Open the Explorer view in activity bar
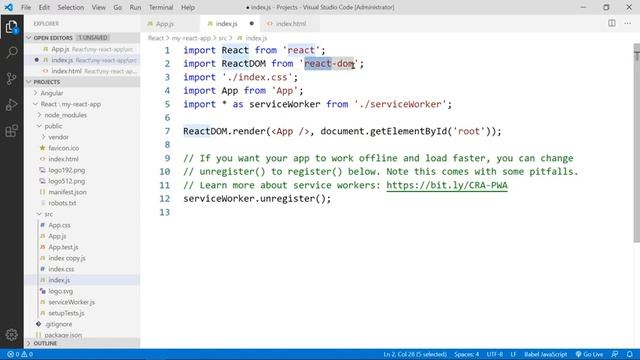This screenshot has width=640, height=360. tap(11, 27)
